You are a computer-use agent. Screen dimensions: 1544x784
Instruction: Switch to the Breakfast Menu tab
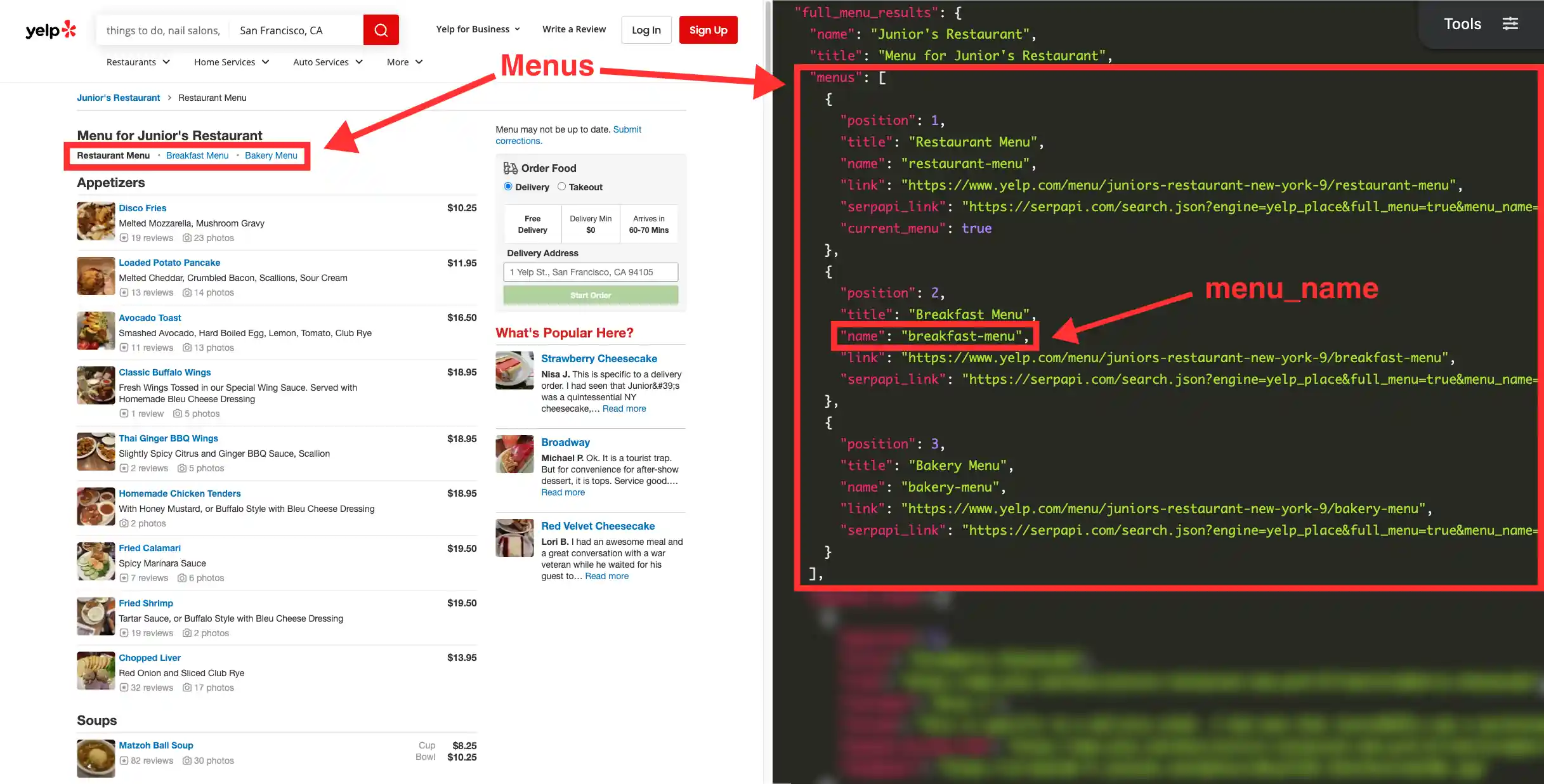point(197,155)
